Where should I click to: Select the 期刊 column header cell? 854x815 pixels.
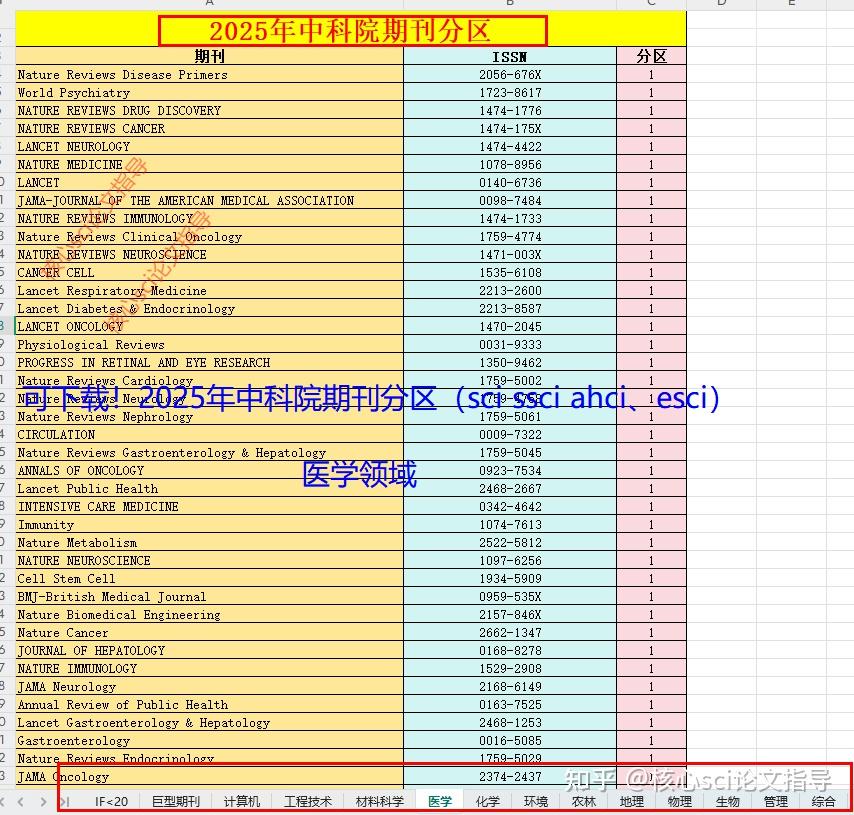(x=208, y=56)
